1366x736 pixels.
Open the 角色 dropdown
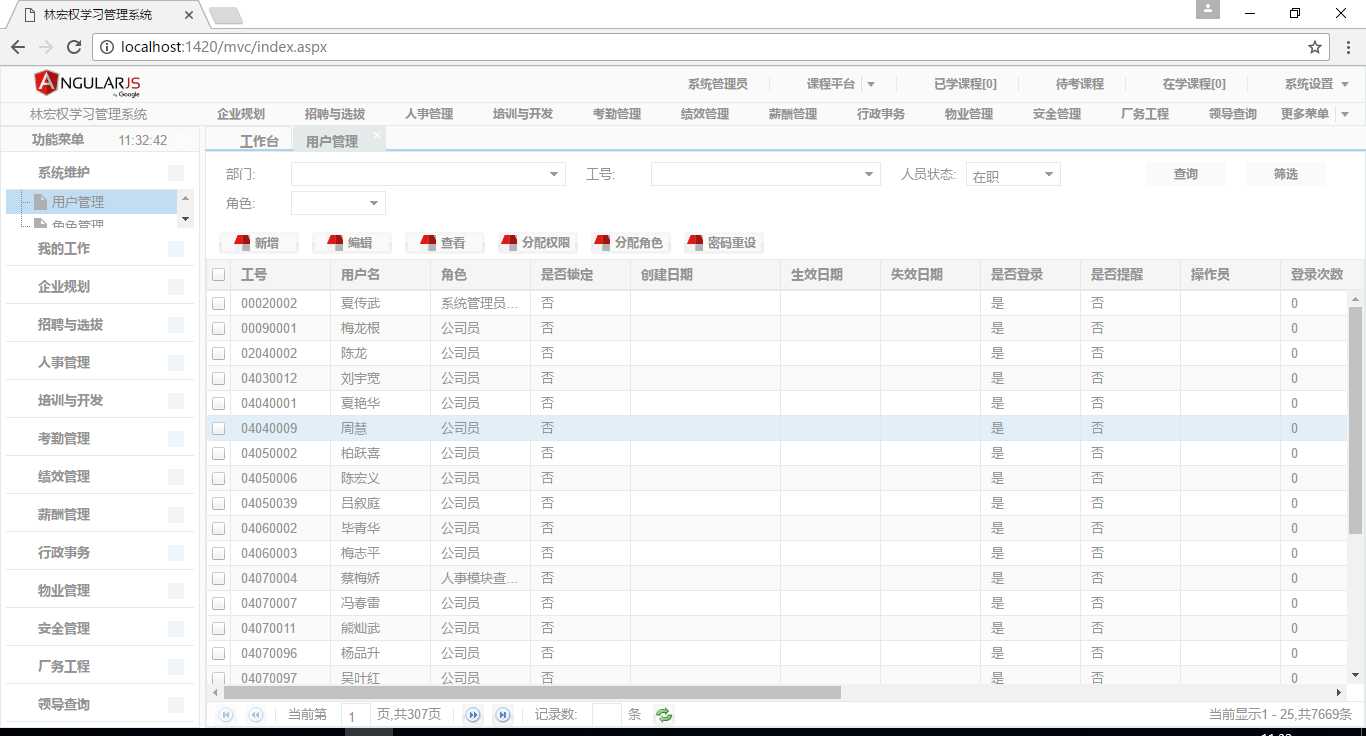point(338,204)
